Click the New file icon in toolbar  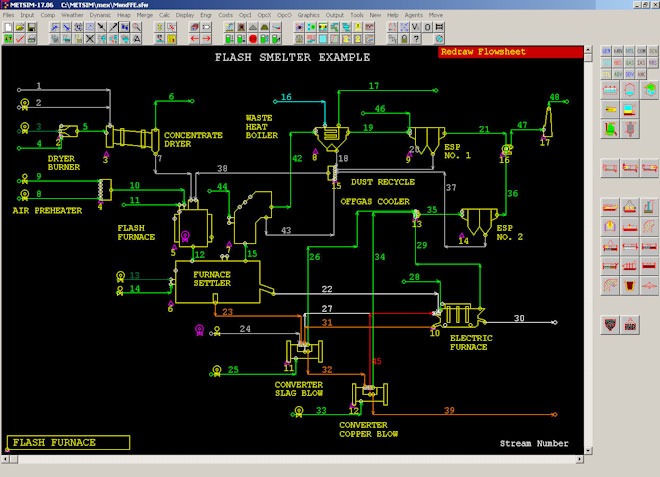(8, 27)
